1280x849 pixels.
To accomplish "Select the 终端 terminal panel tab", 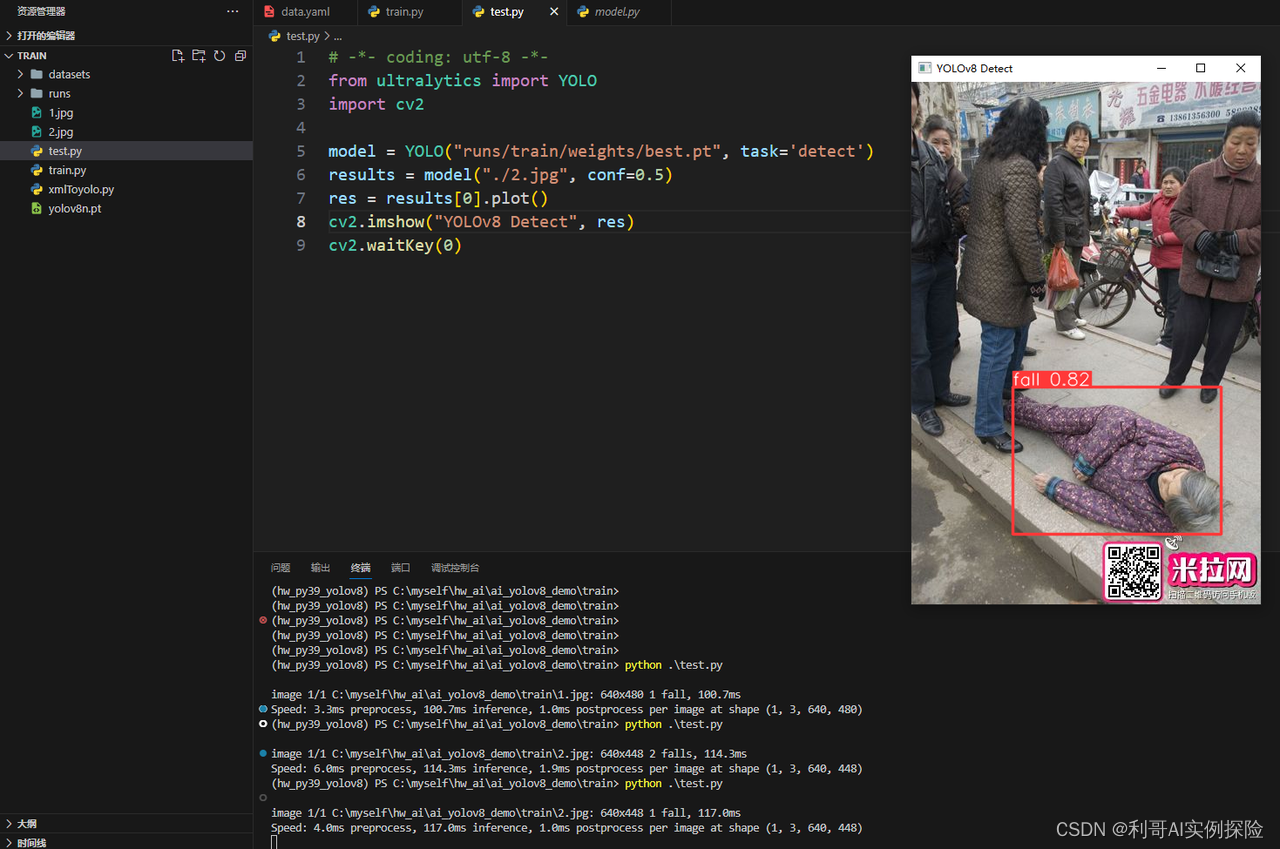I will [x=360, y=568].
